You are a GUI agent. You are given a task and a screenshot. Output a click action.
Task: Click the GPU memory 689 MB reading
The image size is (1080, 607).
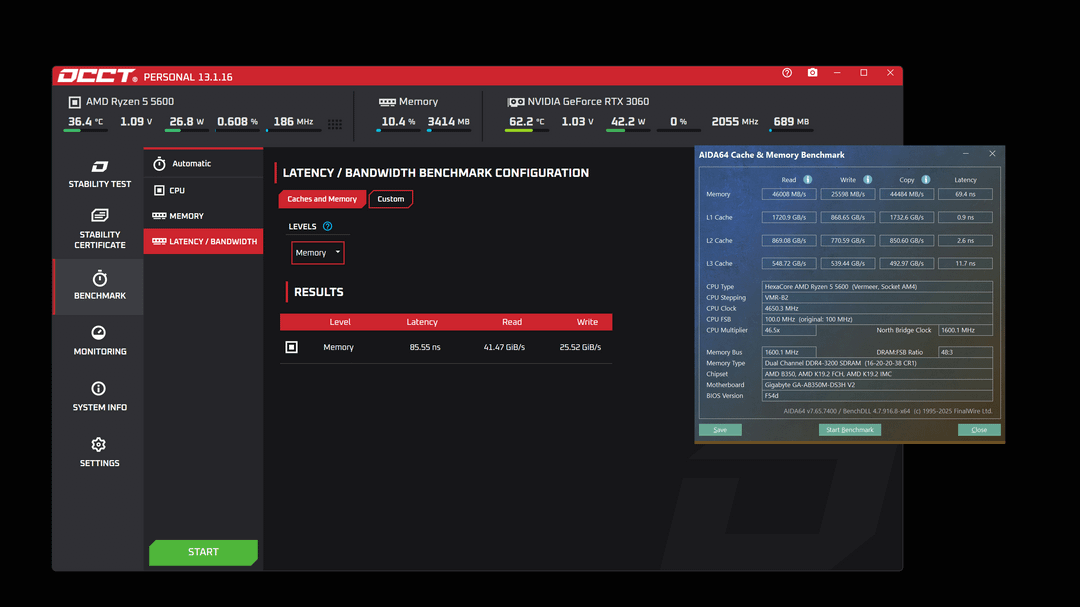pyautogui.click(x=791, y=122)
